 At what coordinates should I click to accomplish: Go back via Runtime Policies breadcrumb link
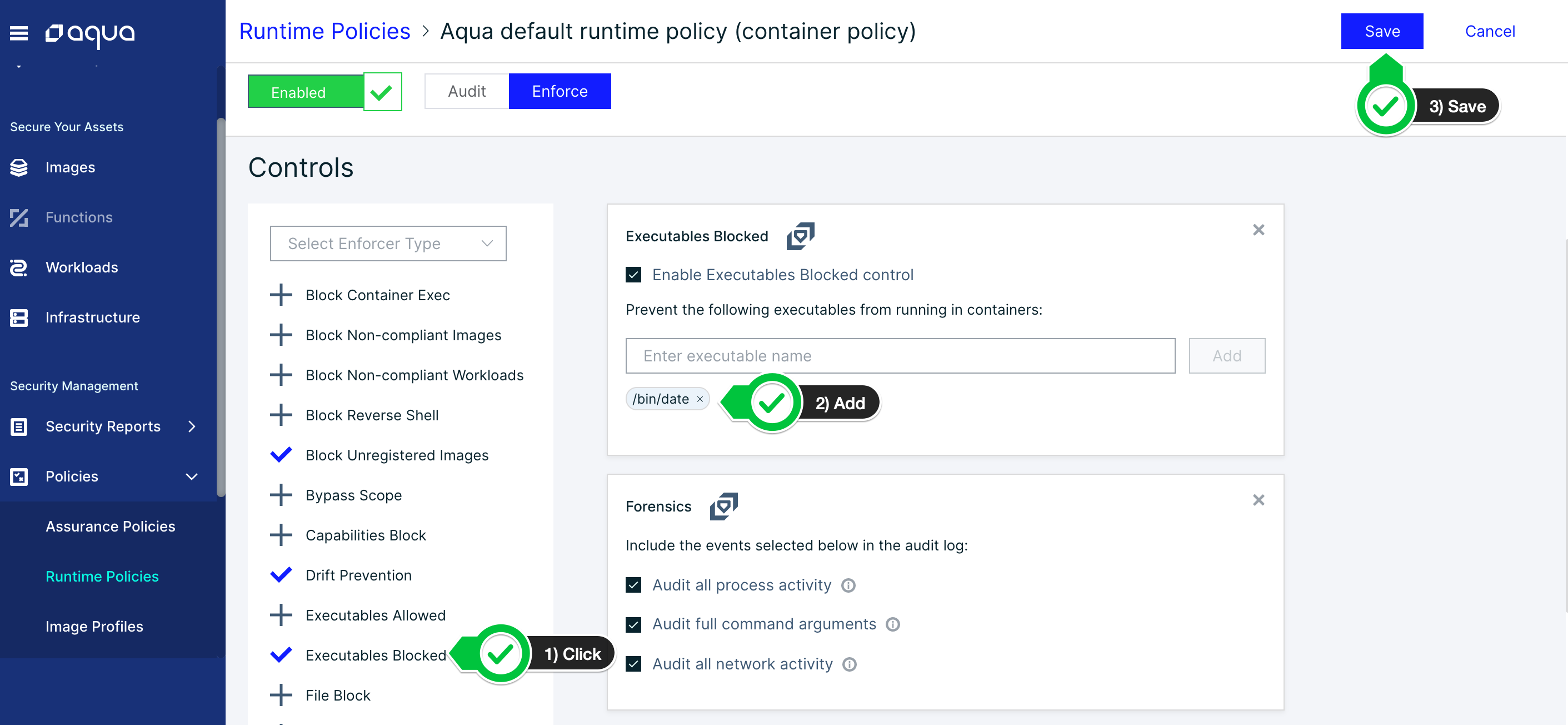[x=324, y=31]
